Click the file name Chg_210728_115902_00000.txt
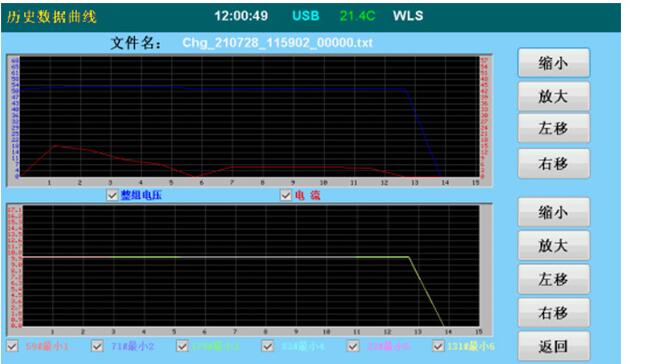Screen dimensions: 656x364 (277, 43)
